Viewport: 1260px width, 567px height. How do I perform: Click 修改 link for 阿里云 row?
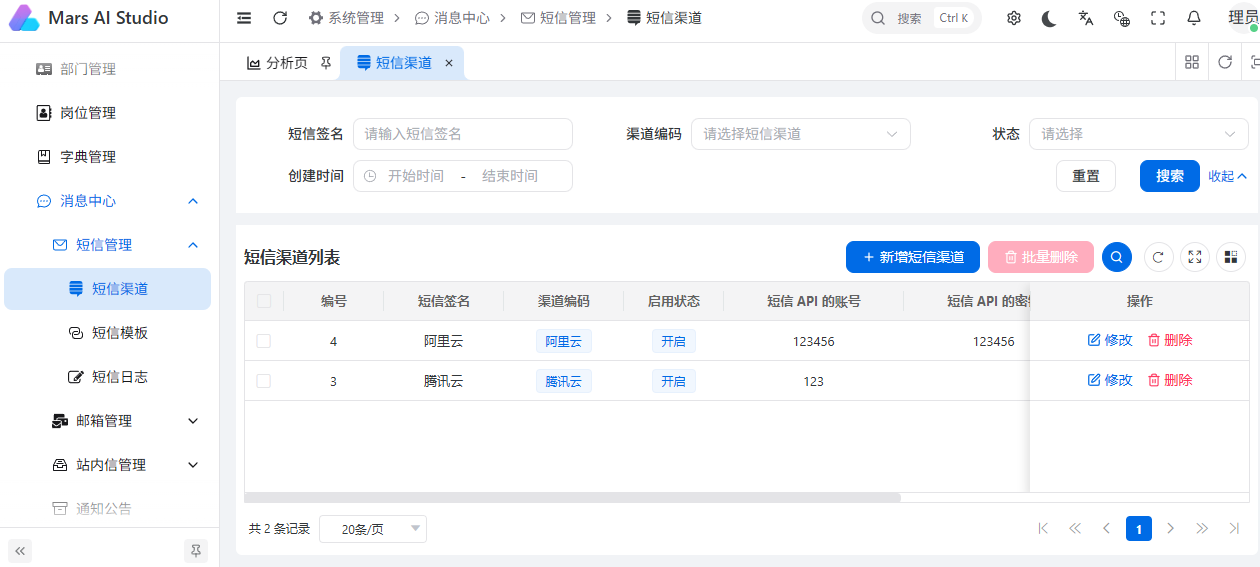[x=1110, y=340]
